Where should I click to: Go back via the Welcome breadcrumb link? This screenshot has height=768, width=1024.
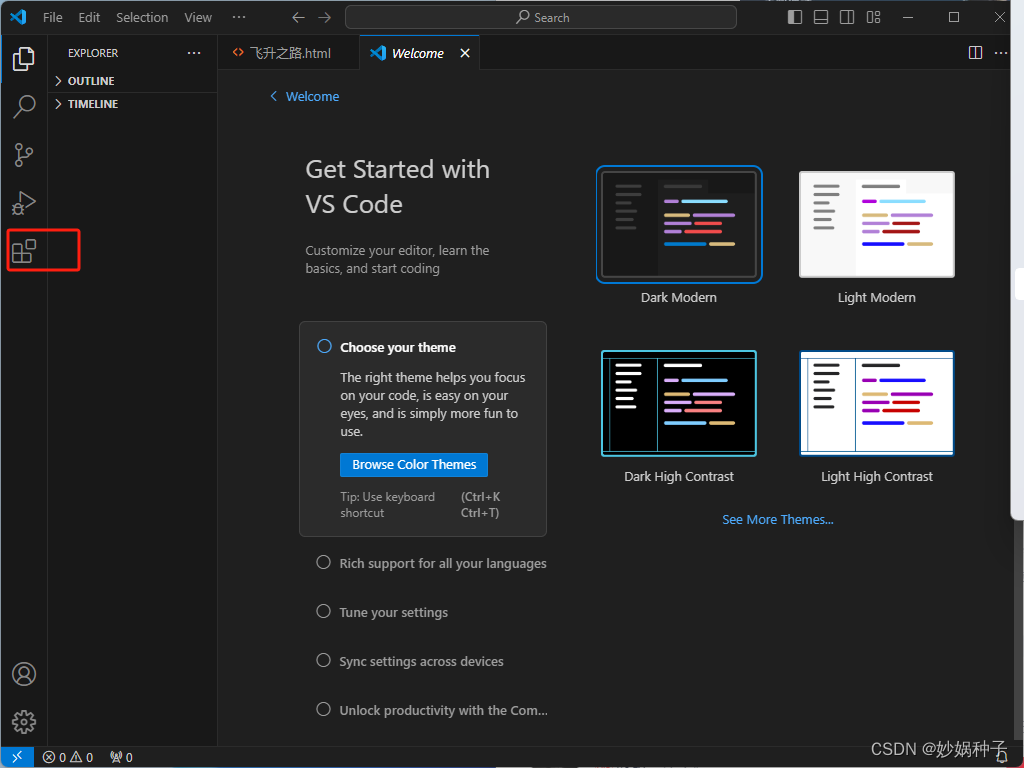click(305, 97)
